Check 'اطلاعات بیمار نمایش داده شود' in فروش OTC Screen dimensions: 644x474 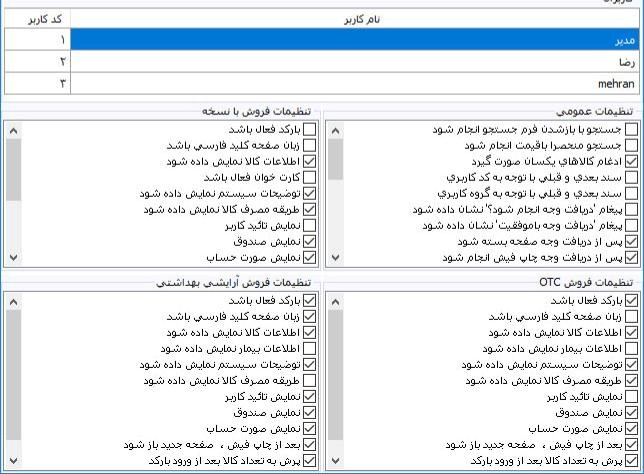(631, 349)
